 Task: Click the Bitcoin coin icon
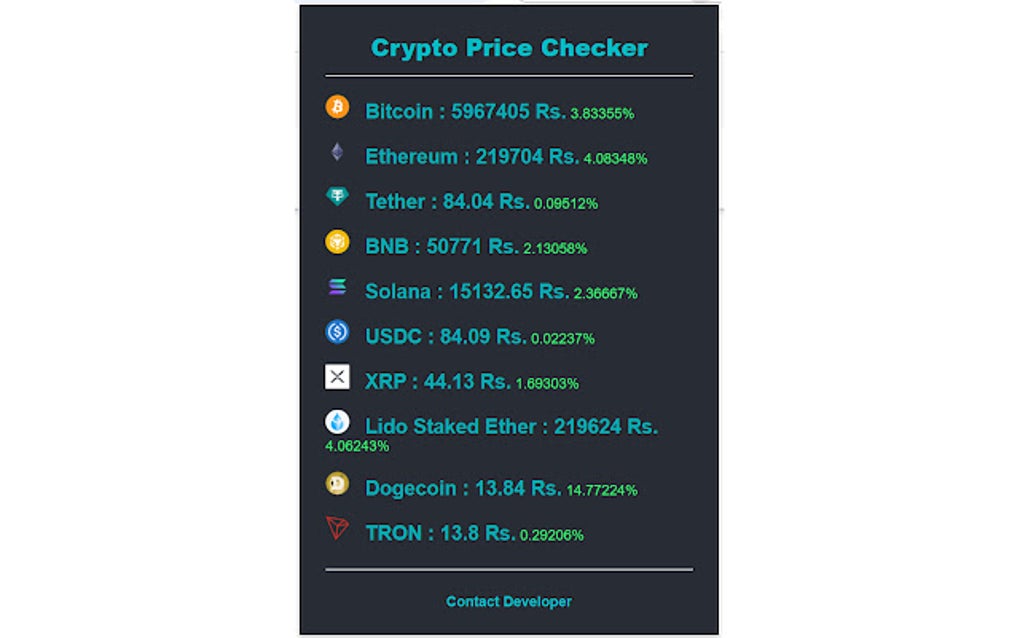tap(338, 108)
